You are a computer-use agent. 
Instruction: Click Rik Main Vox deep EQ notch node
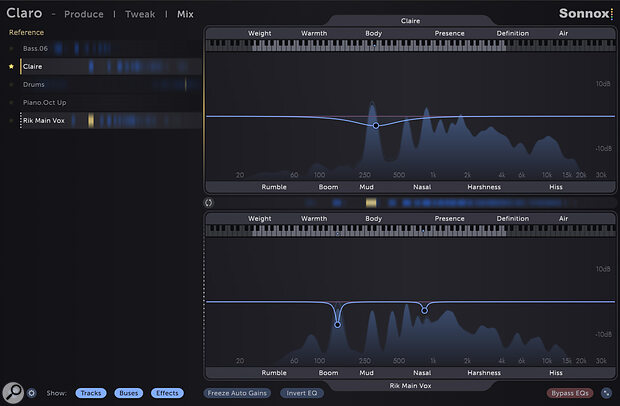[x=337, y=325]
